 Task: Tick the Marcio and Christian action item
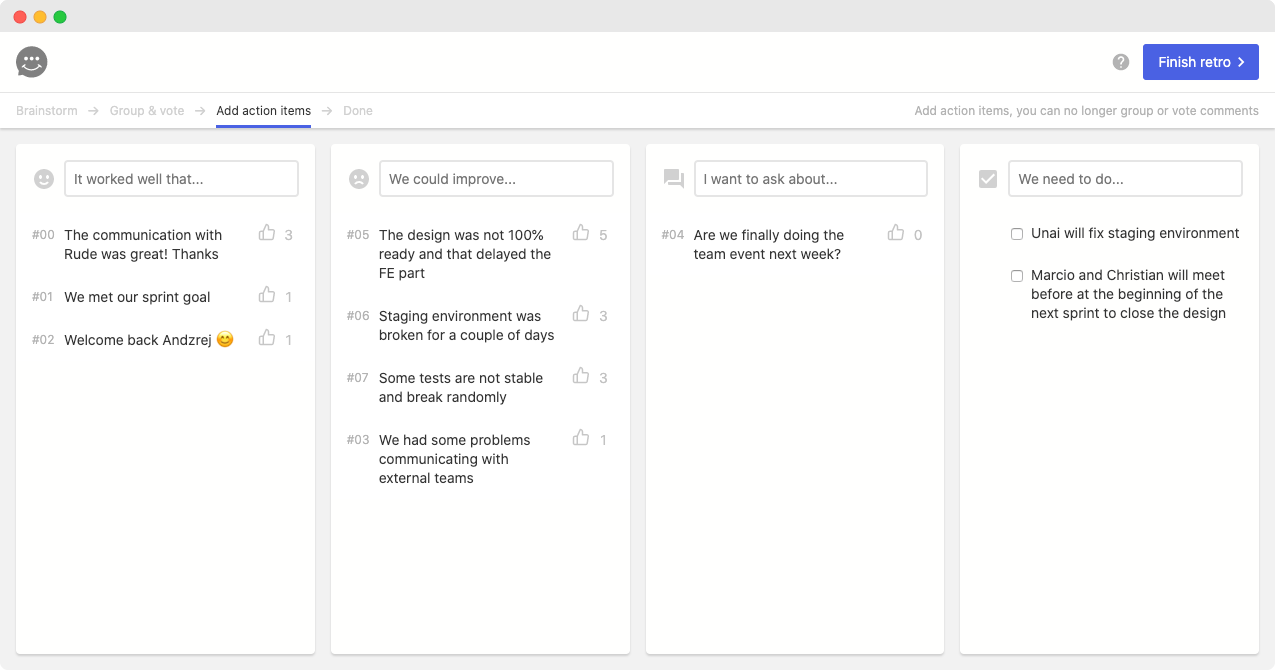click(x=1017, y=276)
